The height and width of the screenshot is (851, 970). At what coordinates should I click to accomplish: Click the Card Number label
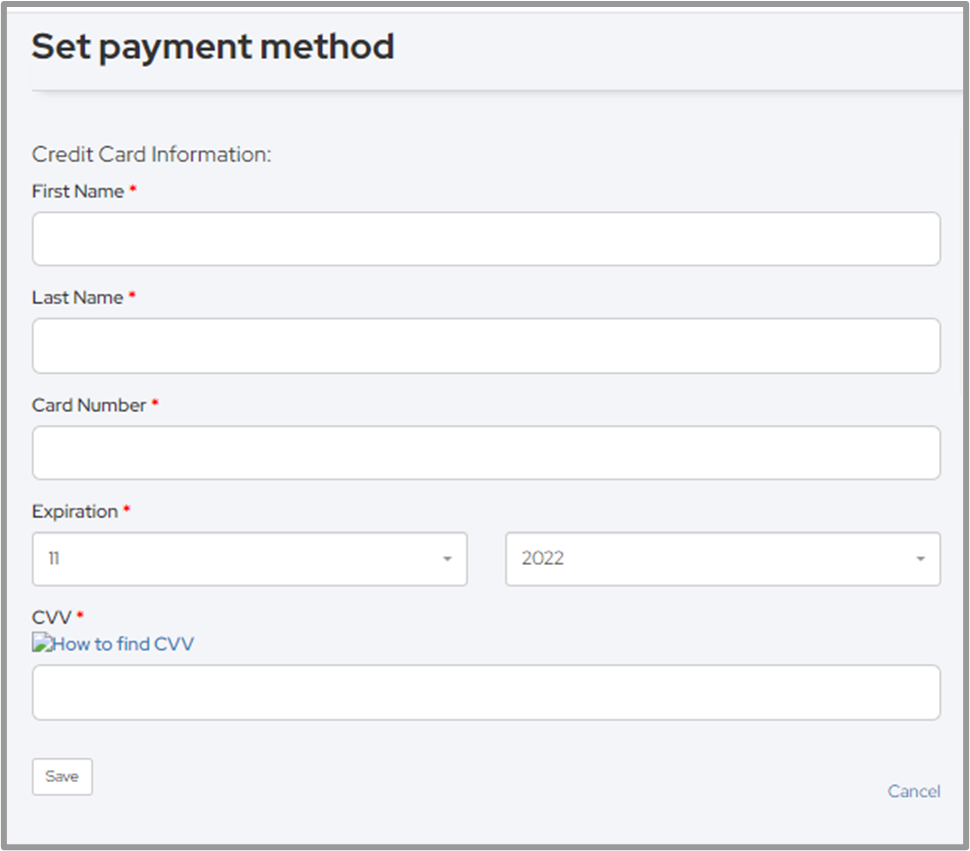[89, 405]
